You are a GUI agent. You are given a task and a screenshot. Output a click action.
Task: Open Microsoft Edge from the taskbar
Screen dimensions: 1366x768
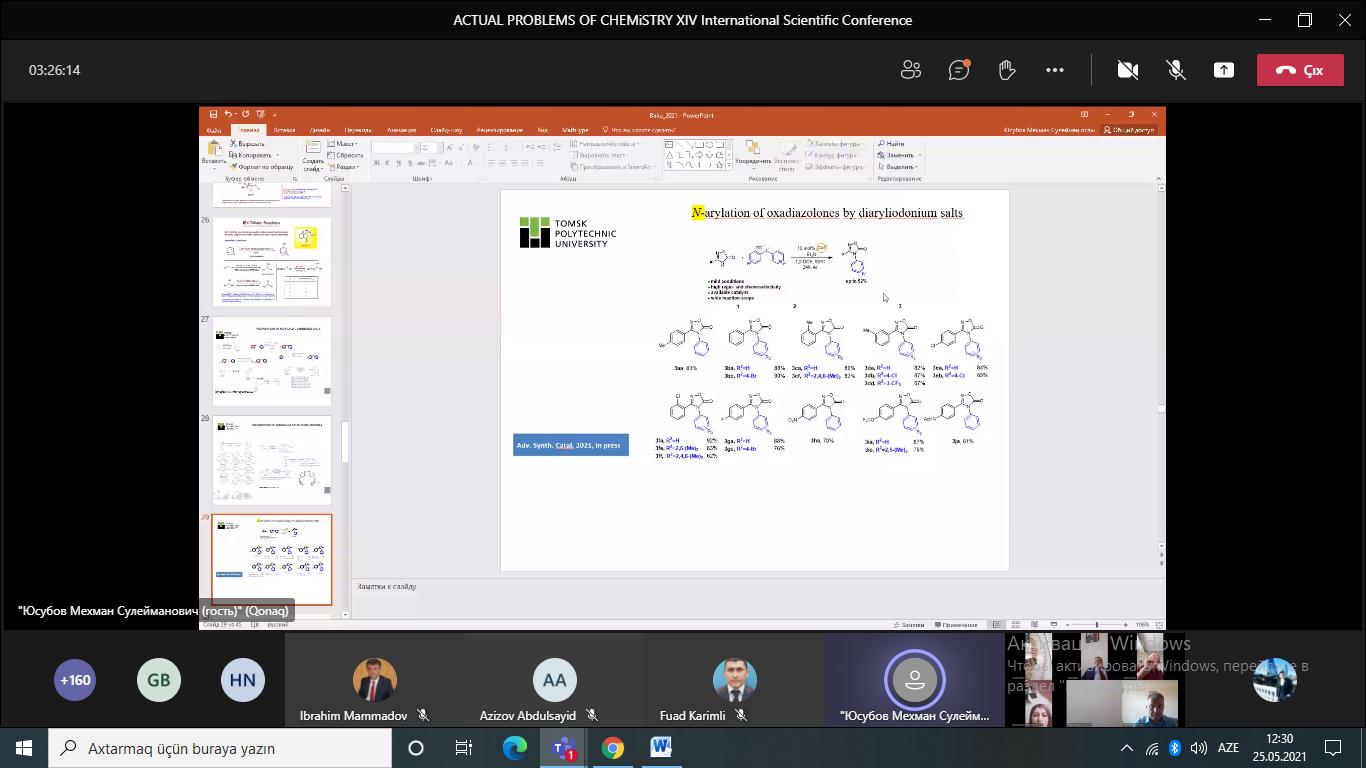tap(514, 748)
